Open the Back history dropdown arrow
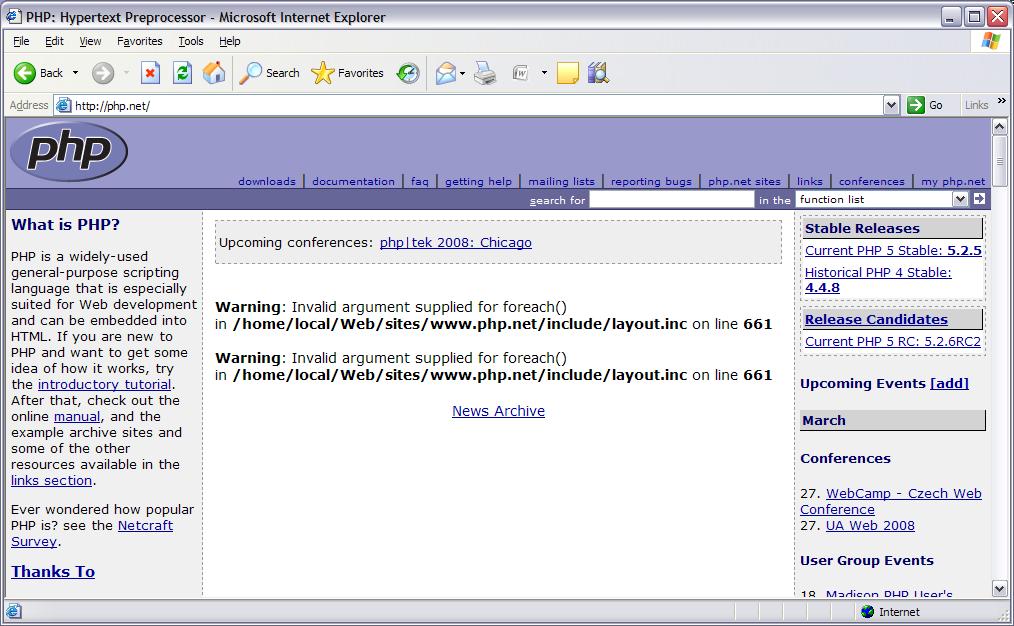The height and width of the screenshot is (626, 1014). pos(75,73)
